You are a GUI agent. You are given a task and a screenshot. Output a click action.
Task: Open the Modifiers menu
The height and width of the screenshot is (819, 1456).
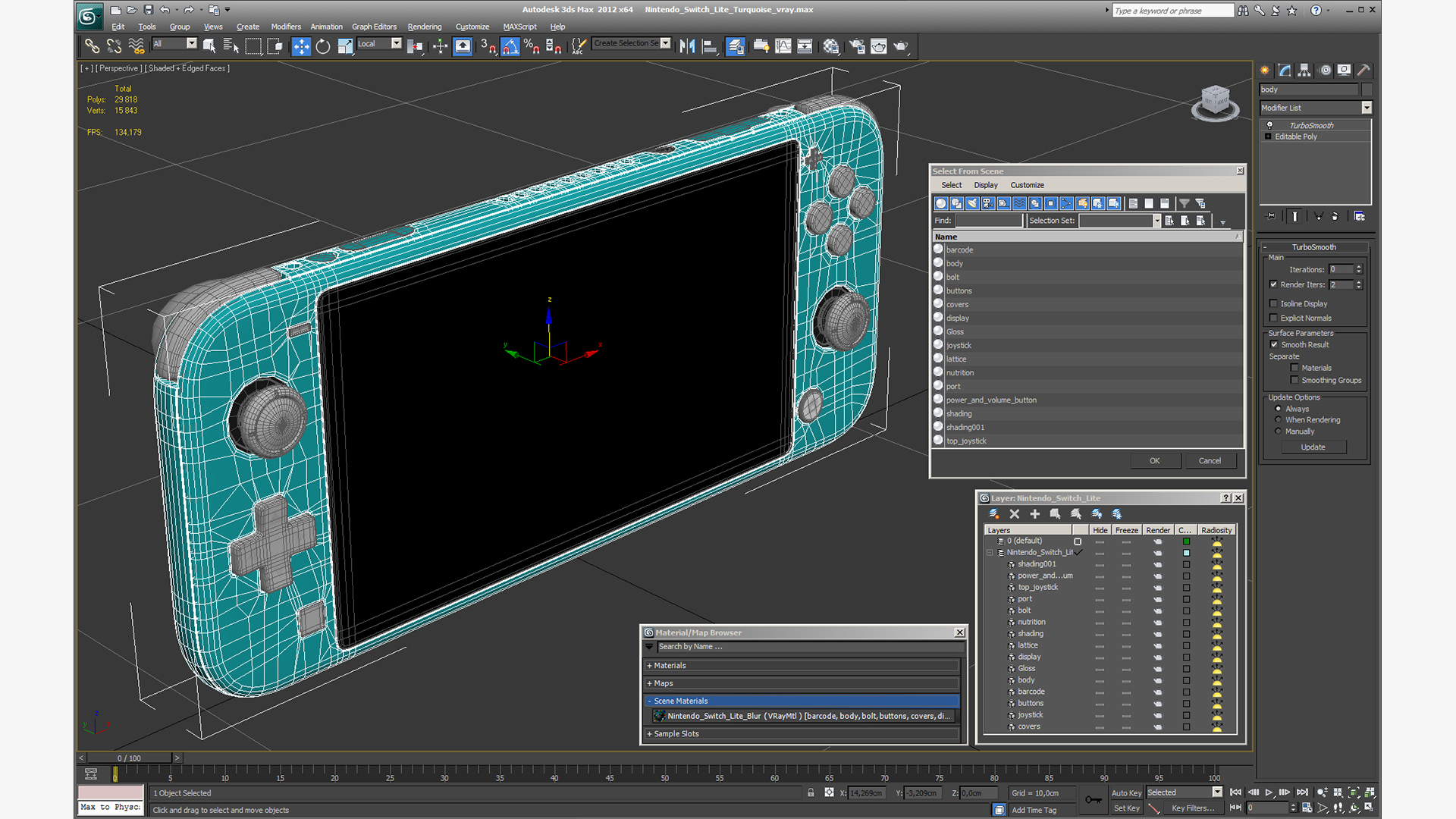click(286, 27)
